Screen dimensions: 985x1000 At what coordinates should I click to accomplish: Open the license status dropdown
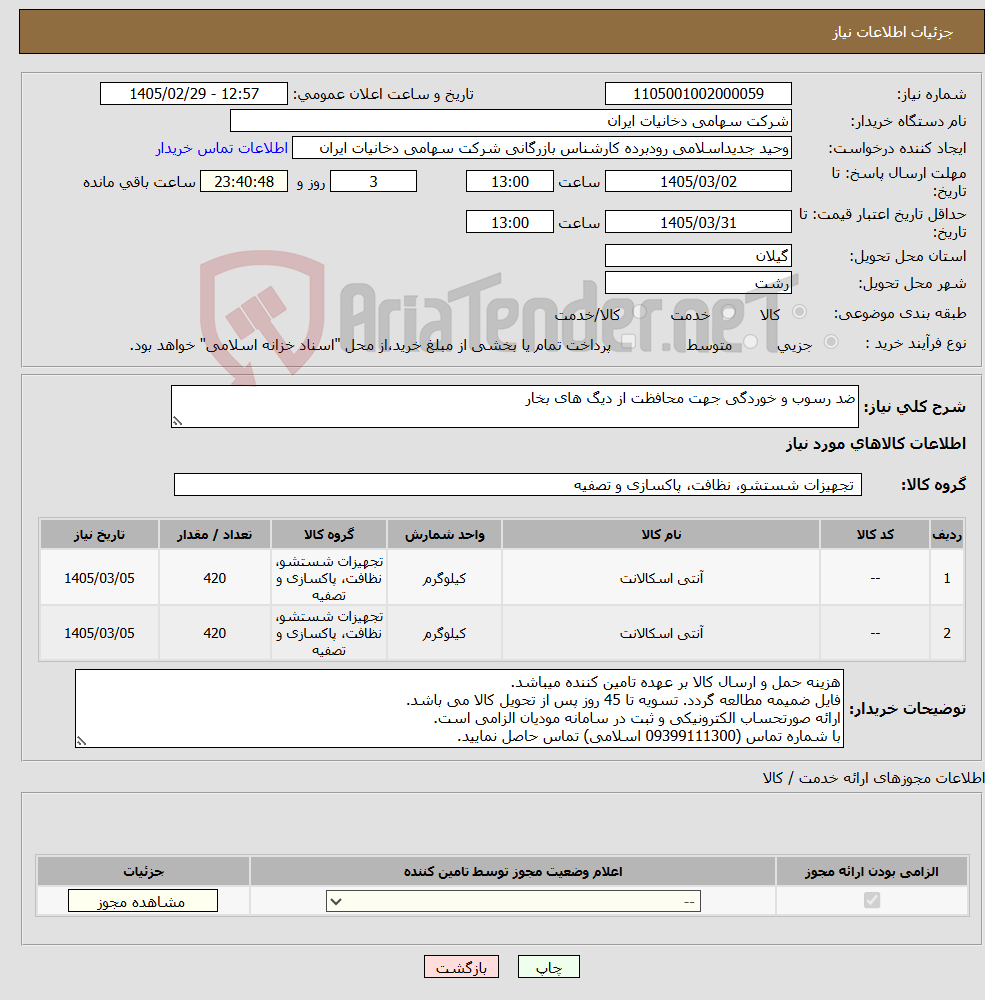pyautogui.click(x=514, y=901)
